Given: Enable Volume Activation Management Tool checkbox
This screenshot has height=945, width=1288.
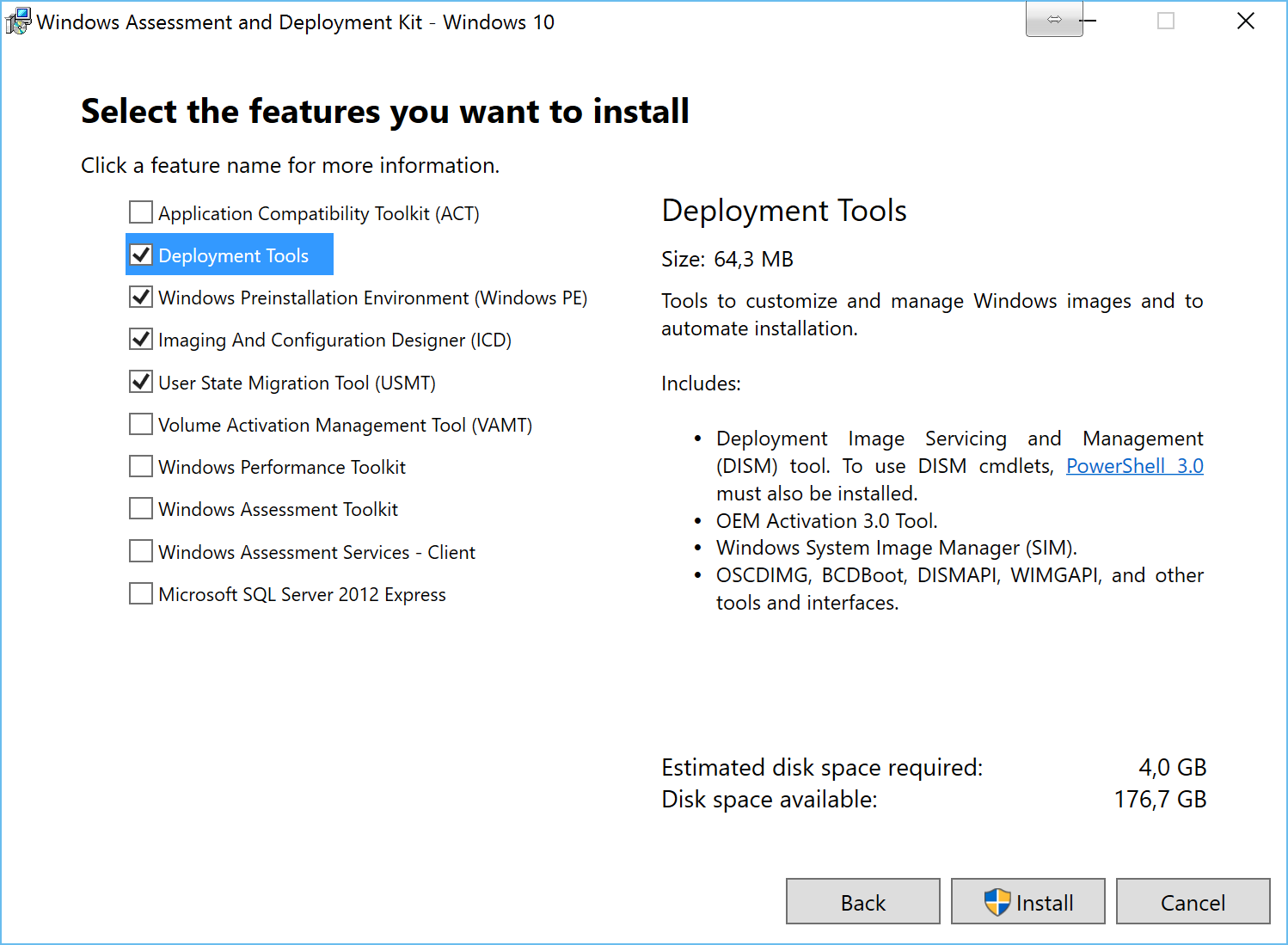Looking at the screenshot, I should point(141,425).
